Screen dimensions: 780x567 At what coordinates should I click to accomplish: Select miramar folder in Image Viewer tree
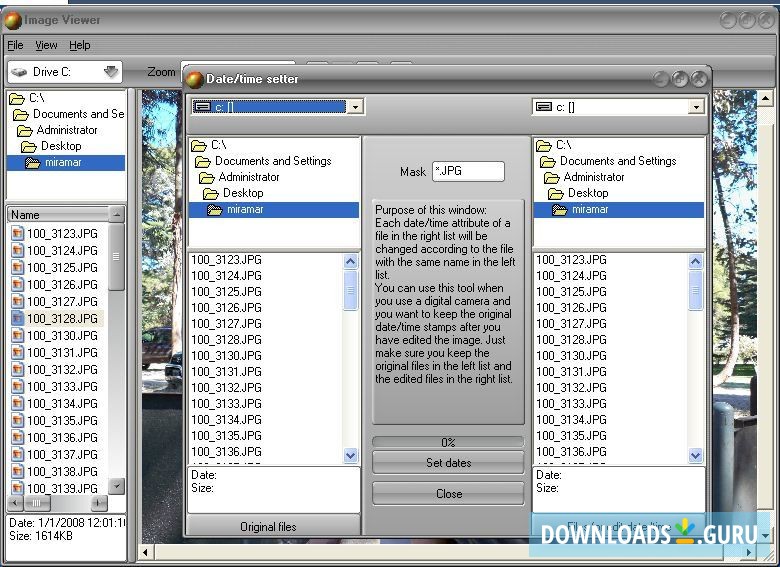coord(66,163)
